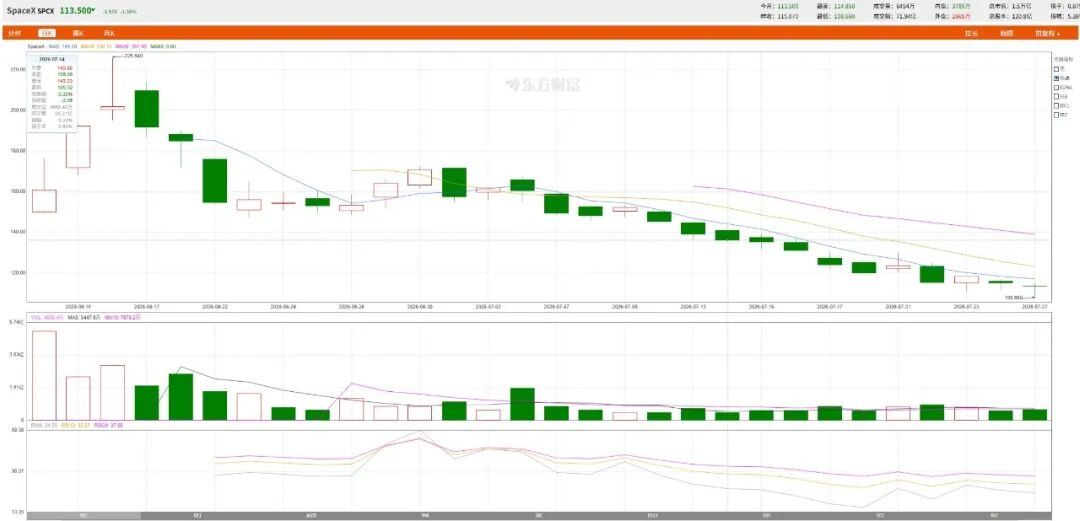
Task: Click the SpaceX SPCX stock name
Action: coord(30,11)
